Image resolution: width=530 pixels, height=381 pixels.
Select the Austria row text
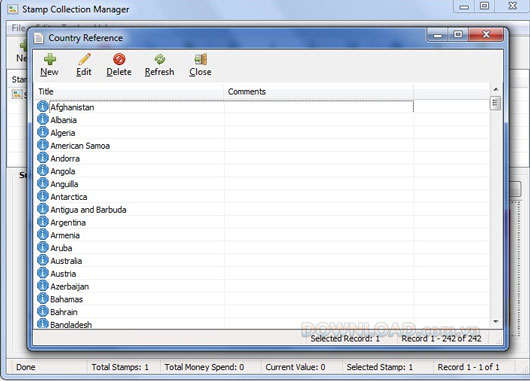pyautogui.click(x=63, y=274)
